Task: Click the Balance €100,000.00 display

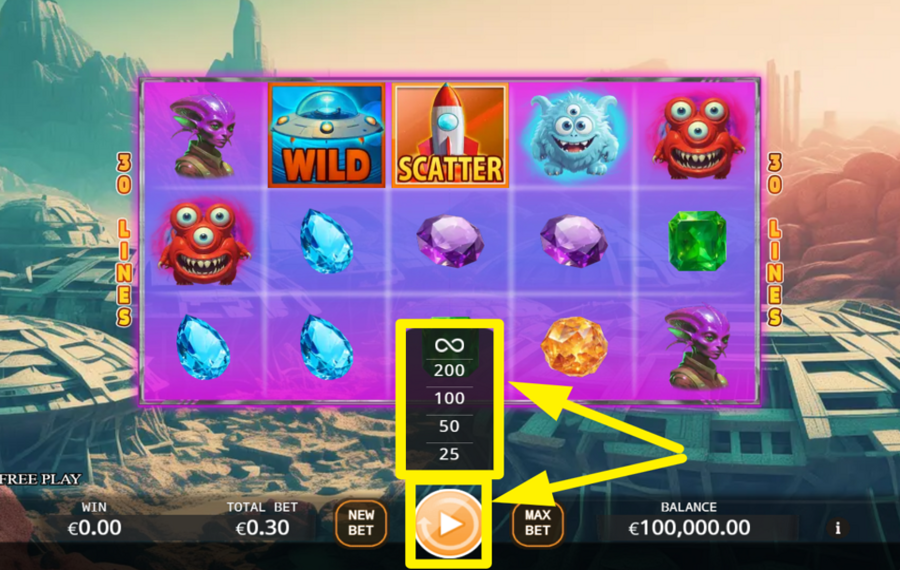Action: tap(689, 519)
